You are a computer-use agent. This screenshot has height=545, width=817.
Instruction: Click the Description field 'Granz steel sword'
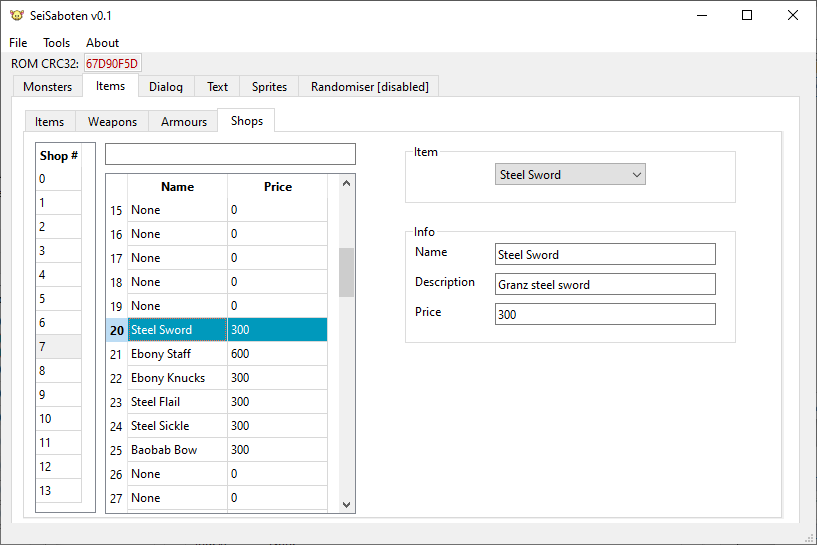605,284
